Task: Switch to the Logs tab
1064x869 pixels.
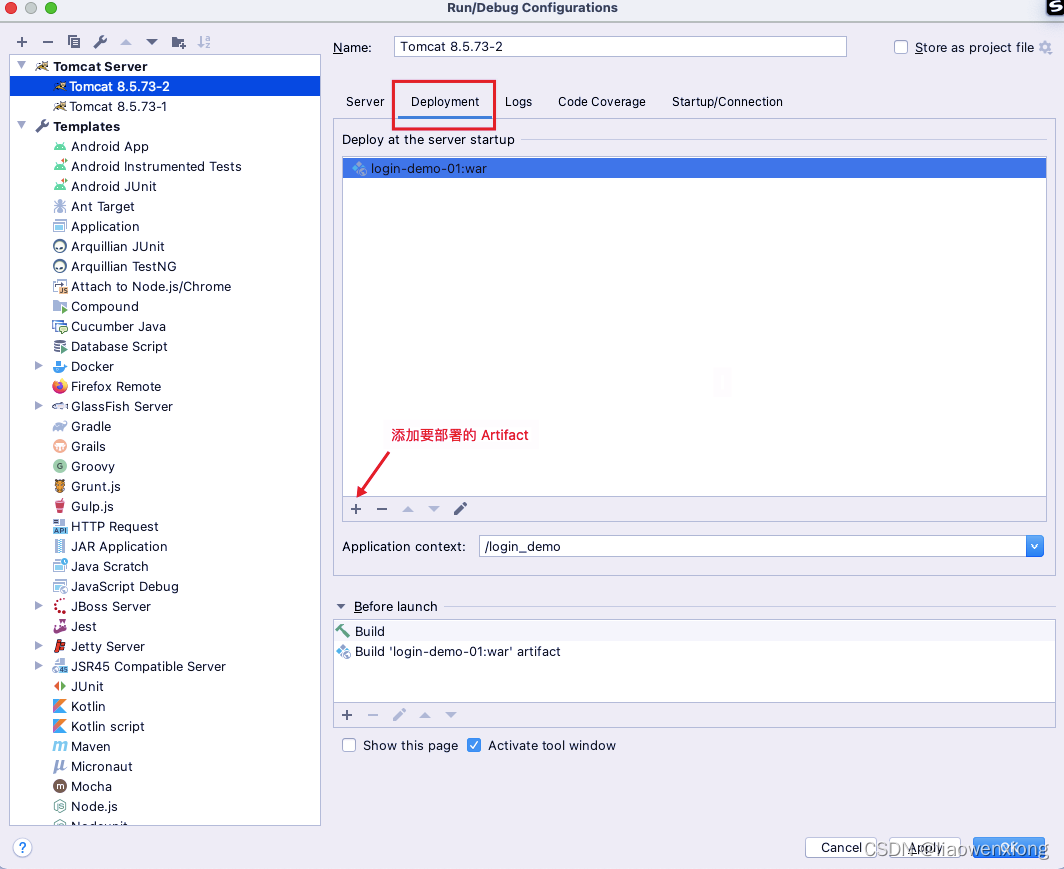Action: pos(518,102)
